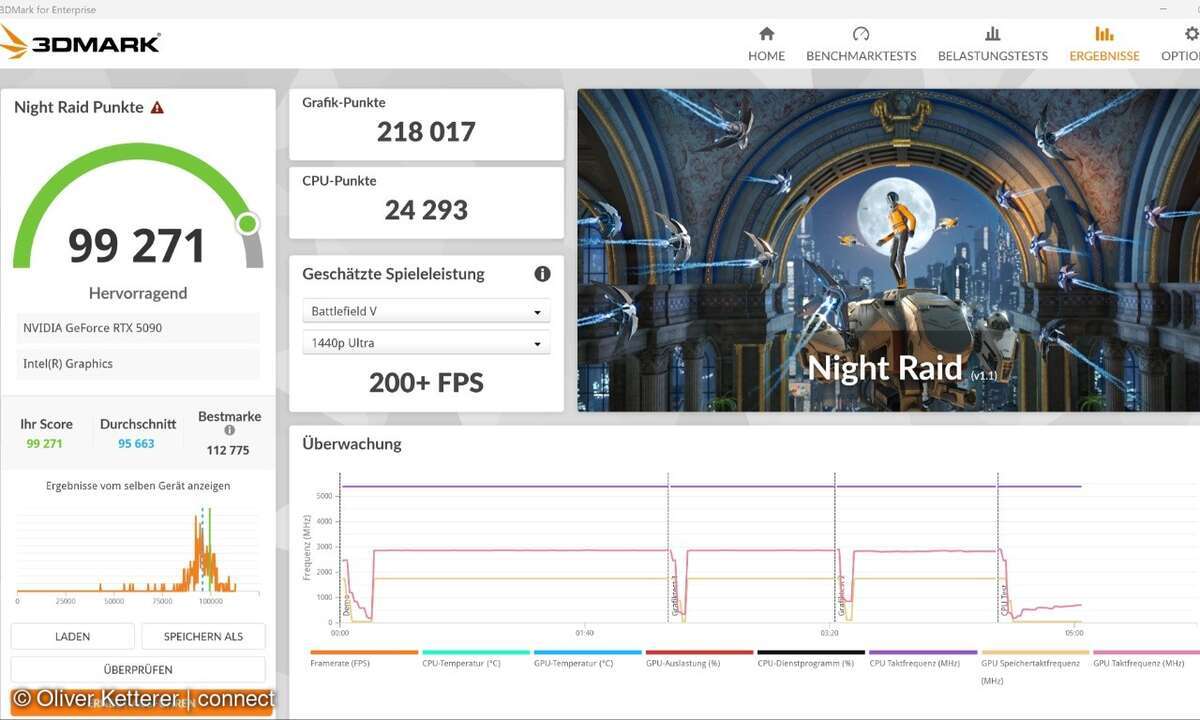The width and height of the screenshot is (1200, 720).
Task: Click the warning triangle next to Night Raid Punkte
Action: pos(157,108)
